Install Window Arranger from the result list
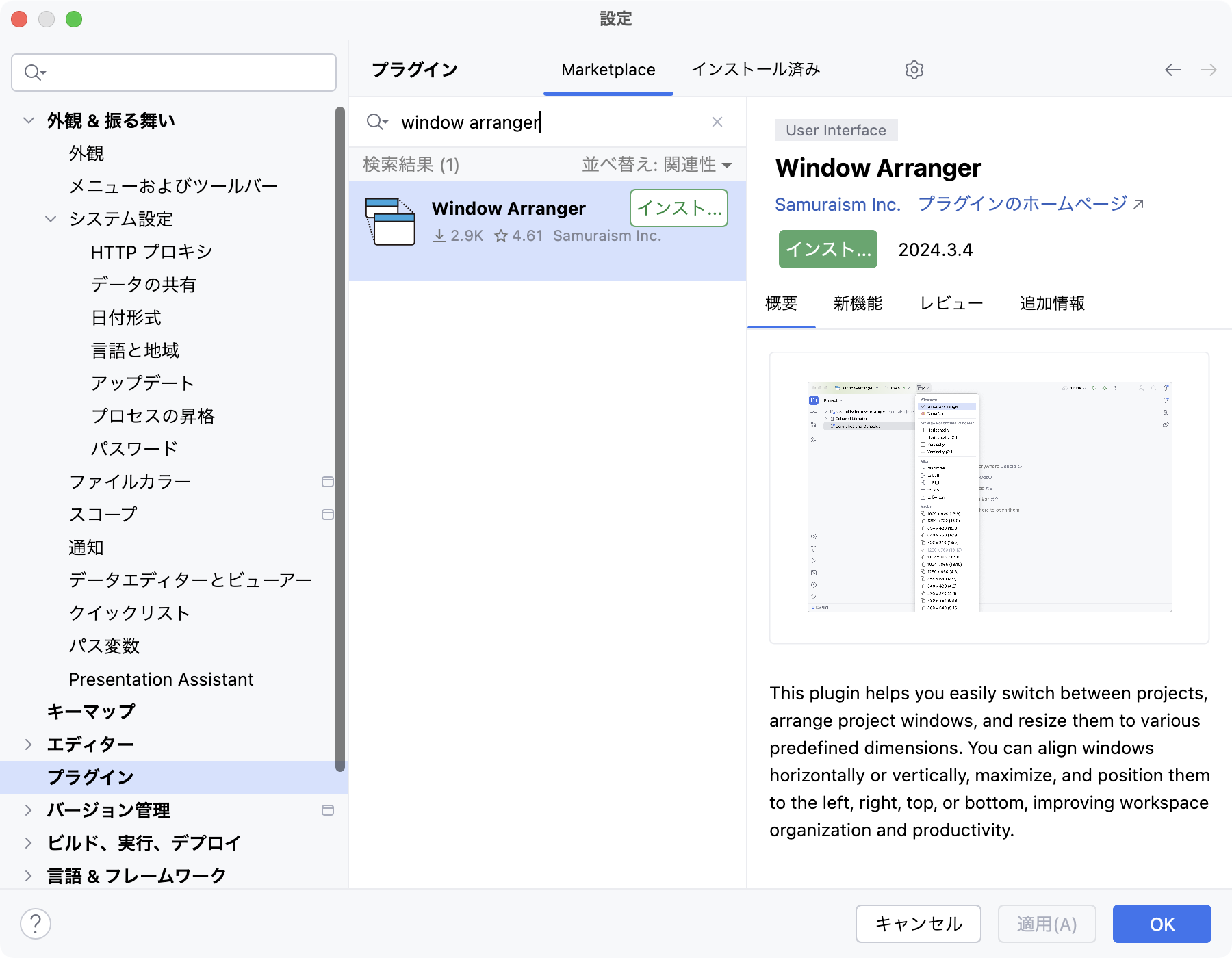 click(679, 208)
